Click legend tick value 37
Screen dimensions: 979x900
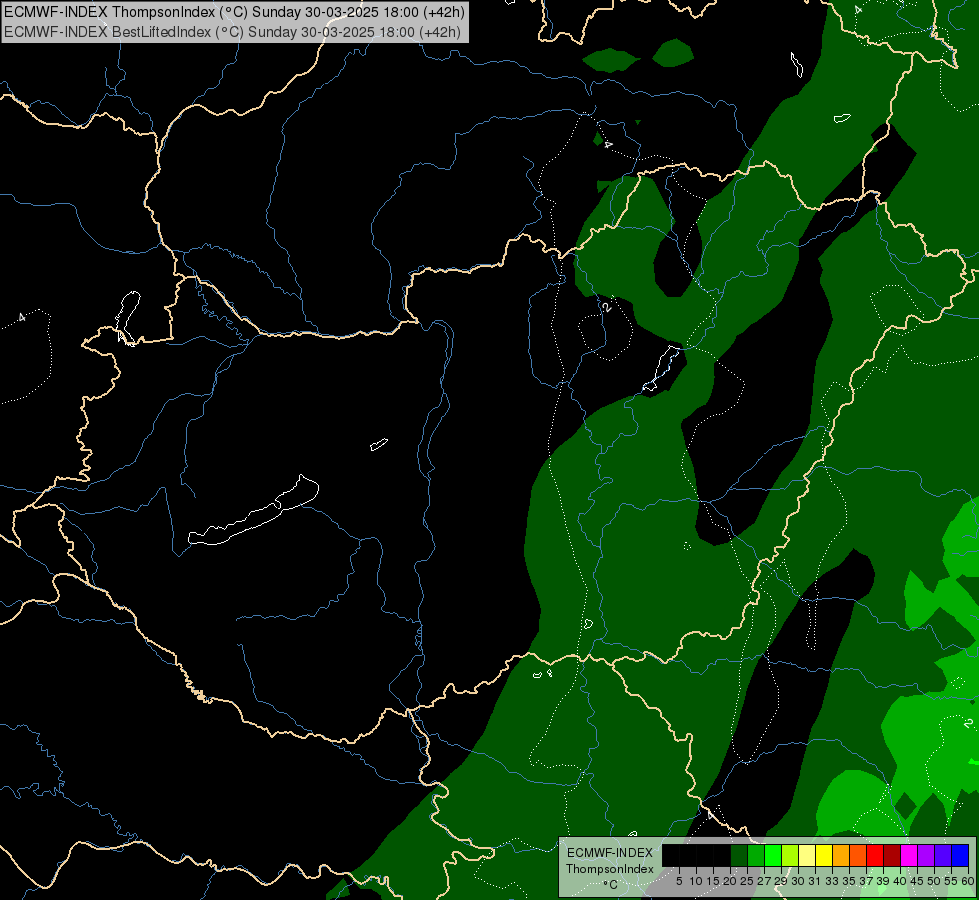pos(866,881)
